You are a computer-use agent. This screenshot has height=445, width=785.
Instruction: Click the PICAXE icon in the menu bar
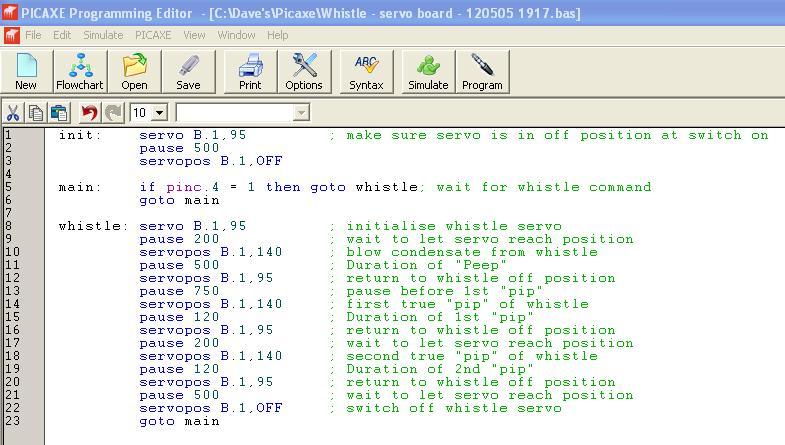click(x=12, y=35)
